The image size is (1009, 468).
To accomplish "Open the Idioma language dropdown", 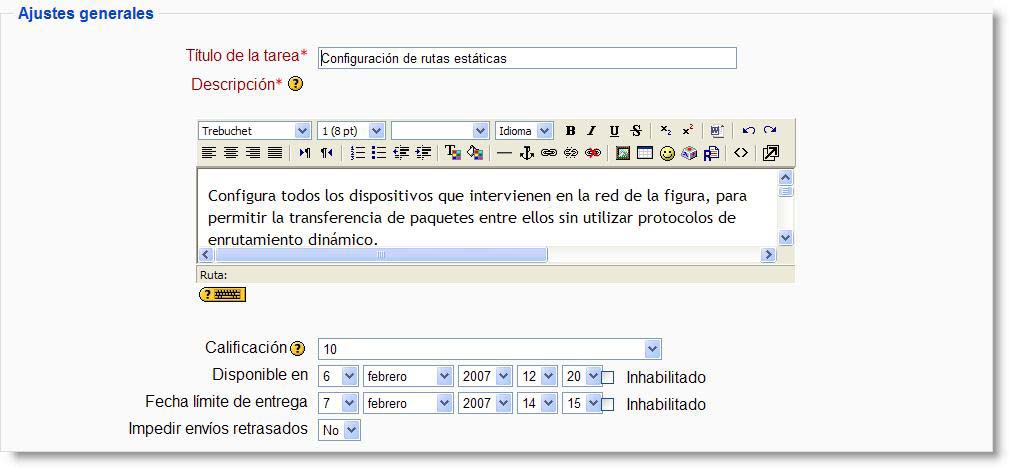I will (x=524, y=131).
